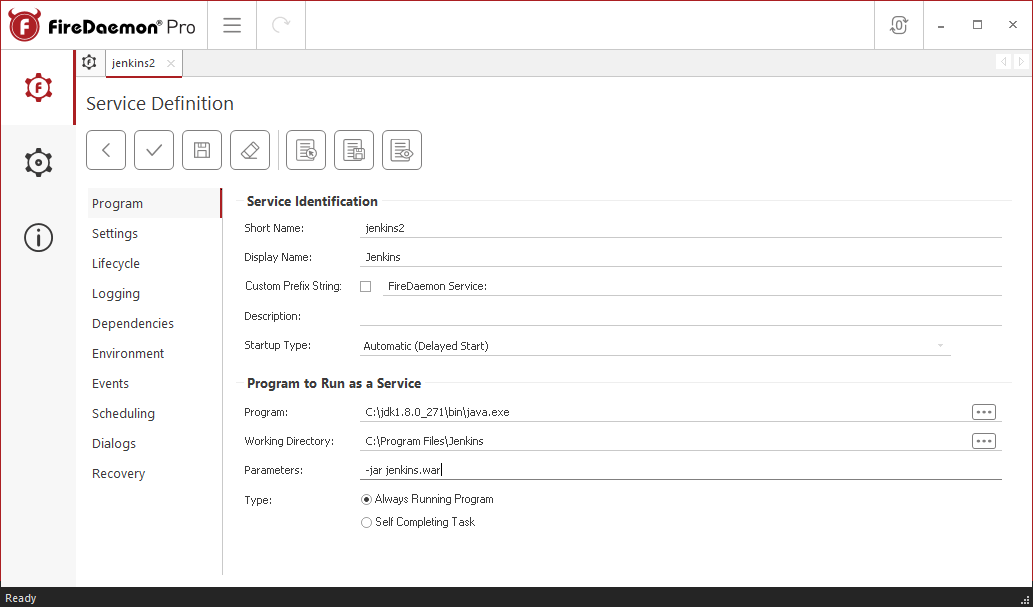Click the Short Name input field

click(681, 228)
